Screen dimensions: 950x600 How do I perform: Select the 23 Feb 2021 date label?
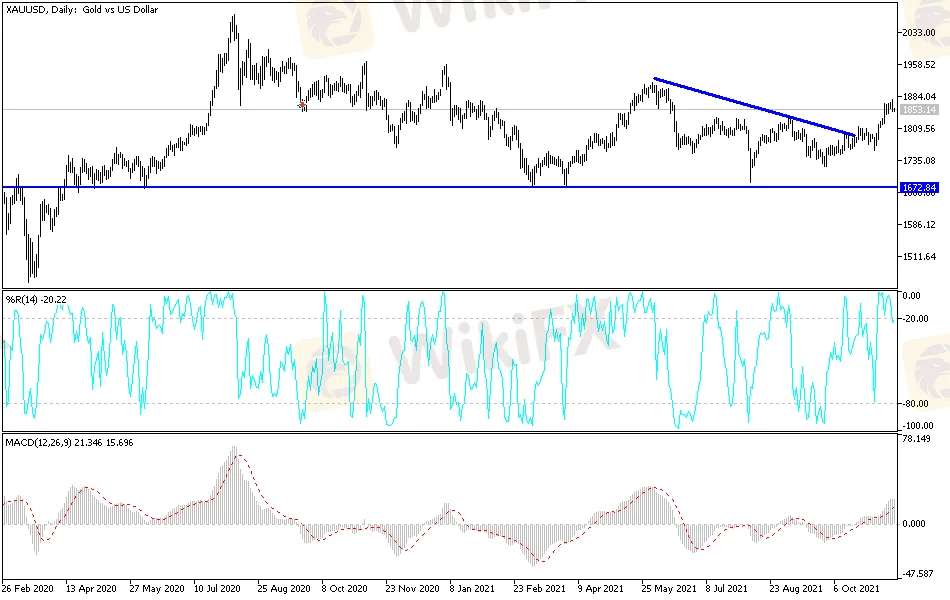539,588
